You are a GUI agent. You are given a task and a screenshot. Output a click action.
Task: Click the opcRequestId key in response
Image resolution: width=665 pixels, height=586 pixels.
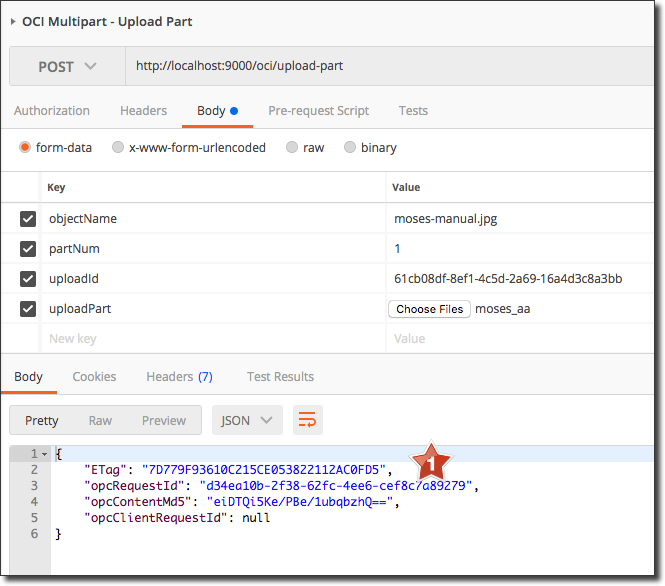(x=134, y=486)
